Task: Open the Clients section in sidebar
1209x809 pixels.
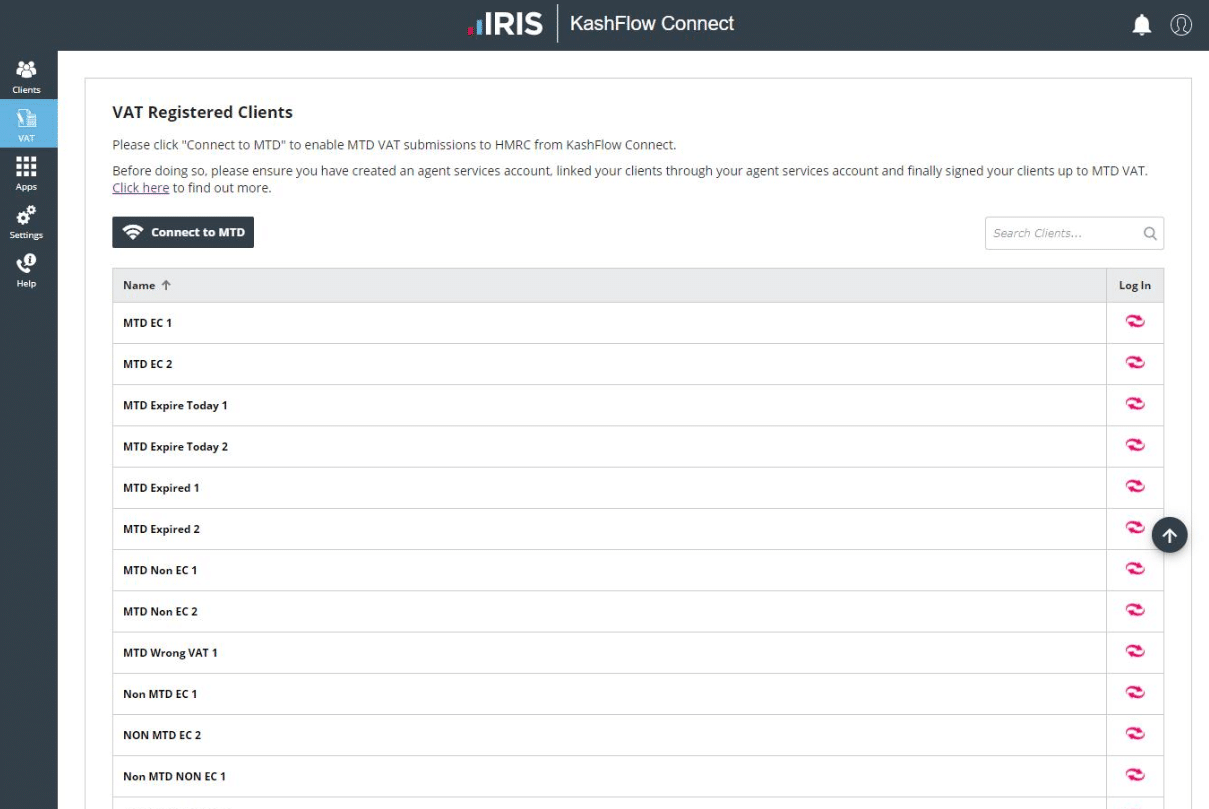Action: coord(27,76)
